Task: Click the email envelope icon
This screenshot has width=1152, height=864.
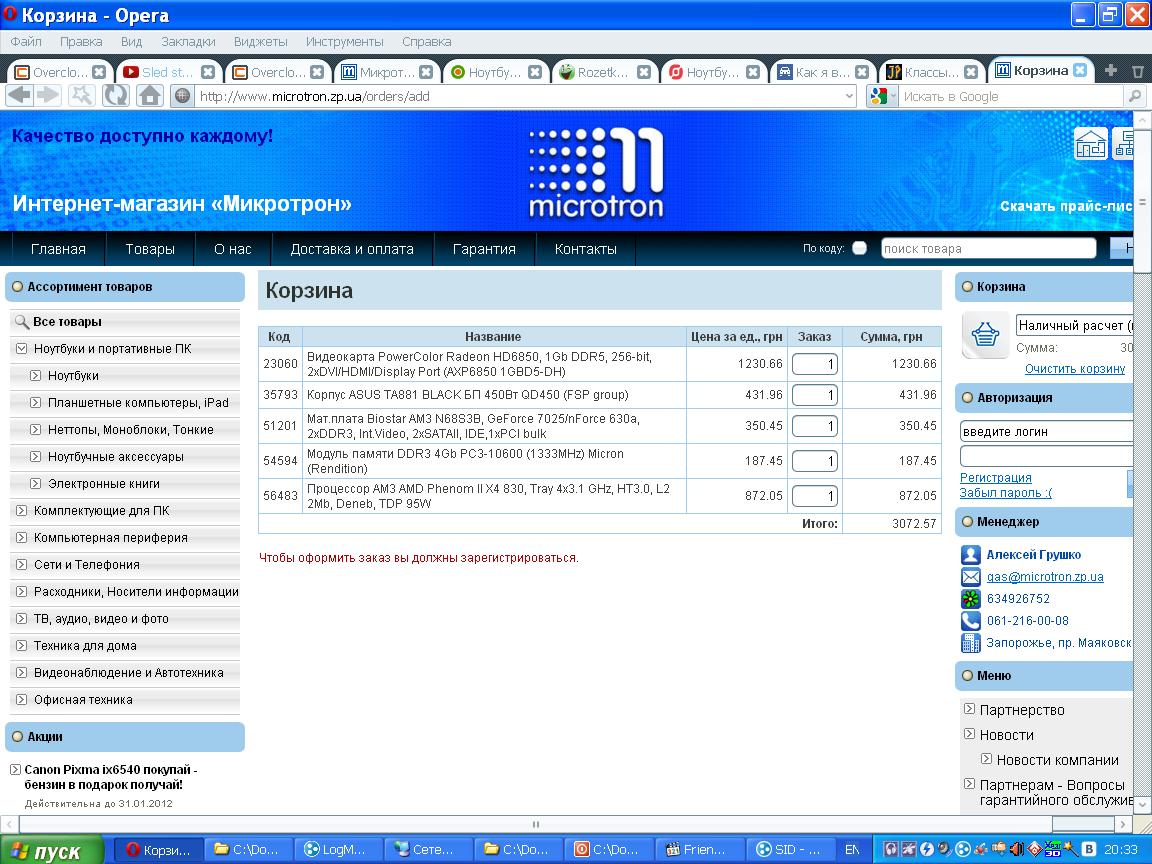Action: click(971, 577)
